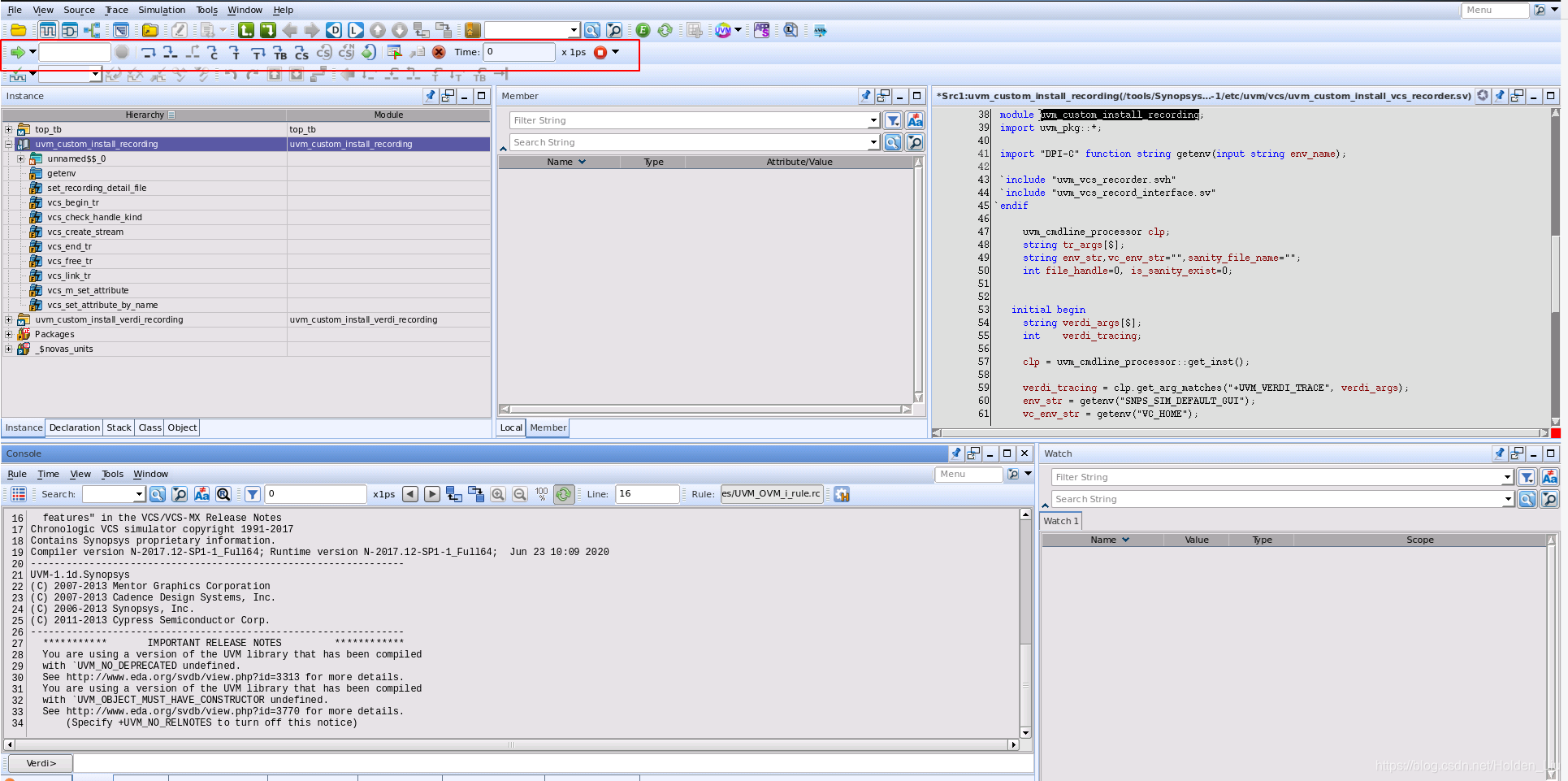
Task: Click the Hierarchy column header
Action: click(x=145, y=115)
